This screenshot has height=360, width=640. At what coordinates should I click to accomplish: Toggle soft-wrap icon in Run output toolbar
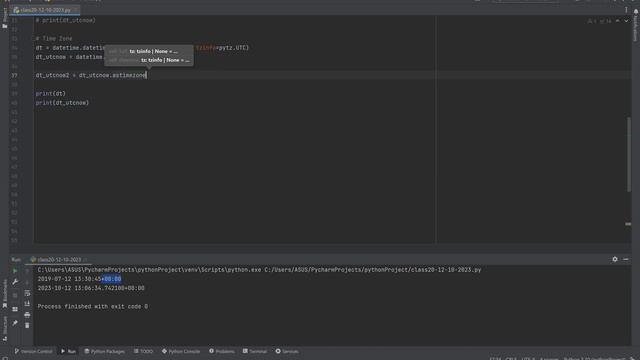27,293
